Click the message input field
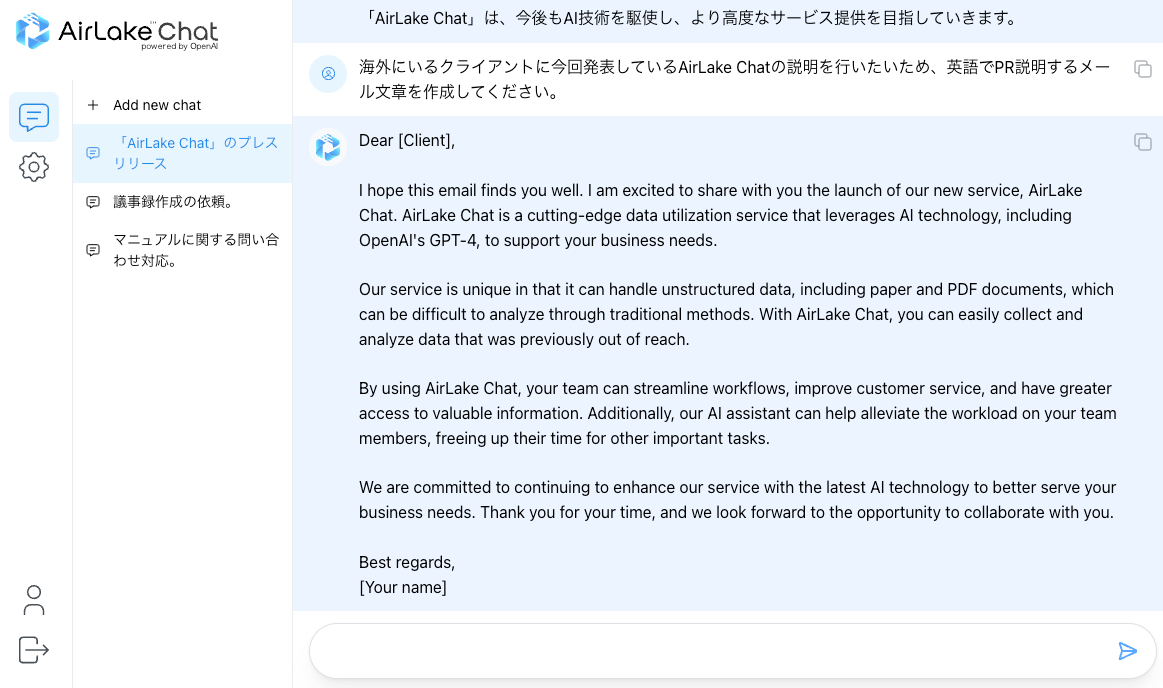Viewport: 1163px width, 688px height. [710, 652]
